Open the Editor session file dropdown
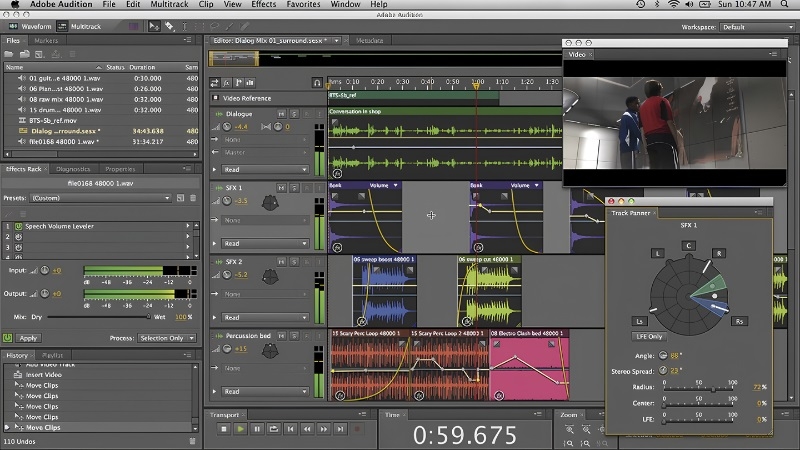The height and width of the screenshot is (450, 800). (x=336, y=40)
